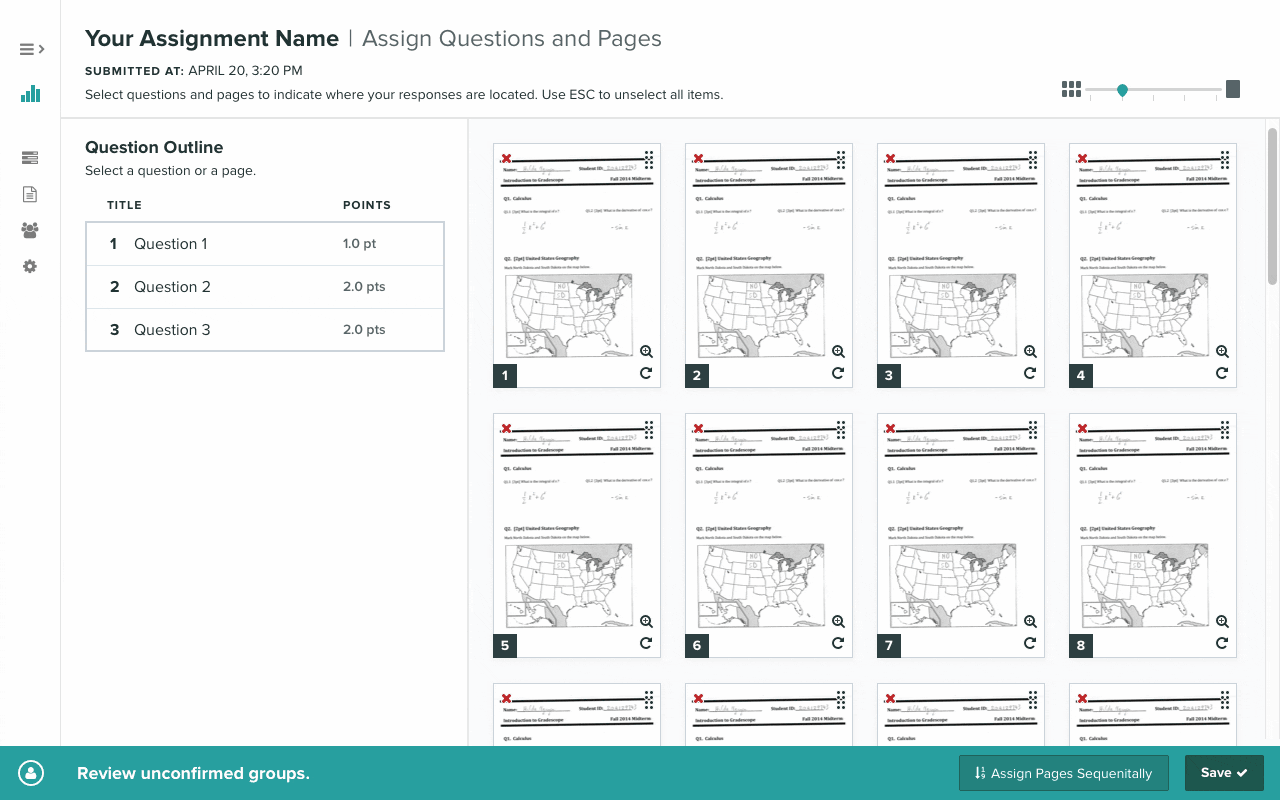The height and width of the screenshot is (800, 1280).
Task: Select Question 2 in the outline
Action: [265, 287]
